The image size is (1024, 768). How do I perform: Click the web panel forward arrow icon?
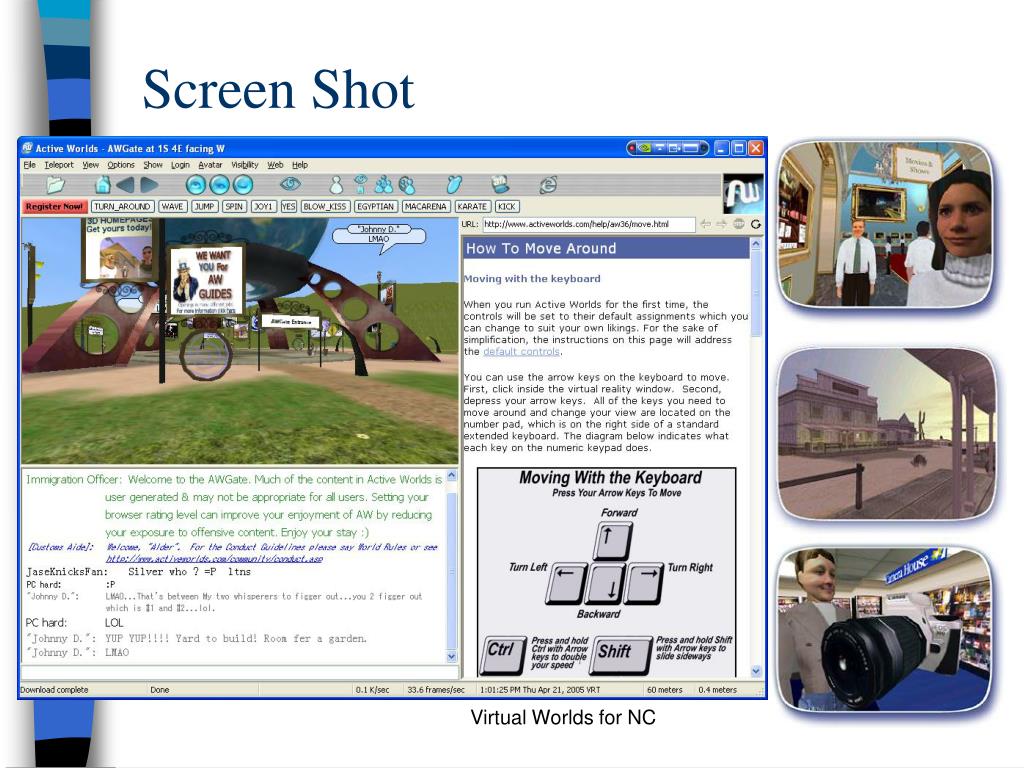[721, 224]
